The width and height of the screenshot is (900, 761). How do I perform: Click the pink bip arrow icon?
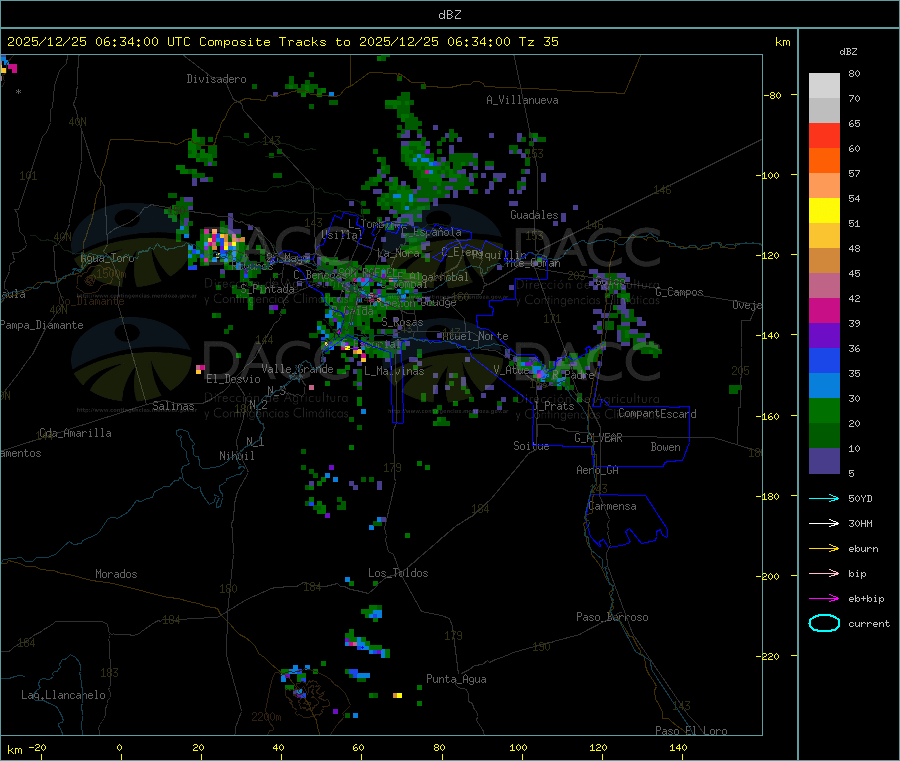click(824, 573)
